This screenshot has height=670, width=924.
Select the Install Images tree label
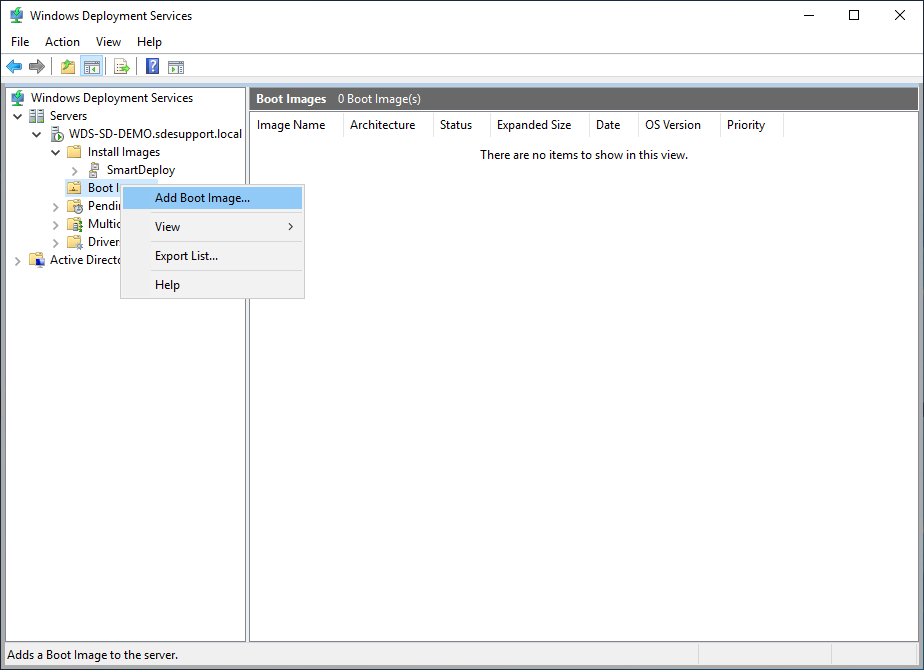tap(124, 152)
